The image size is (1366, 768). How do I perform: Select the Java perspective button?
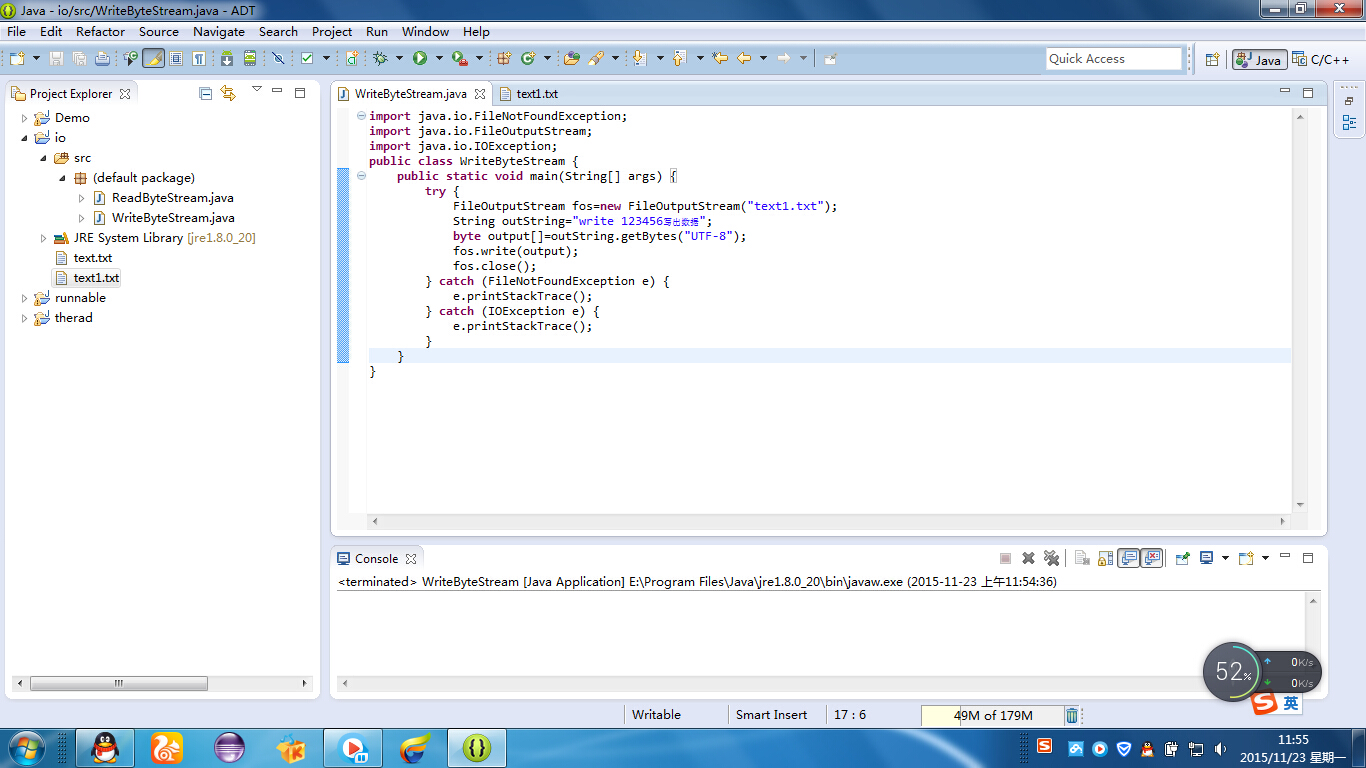point(1259,59)
